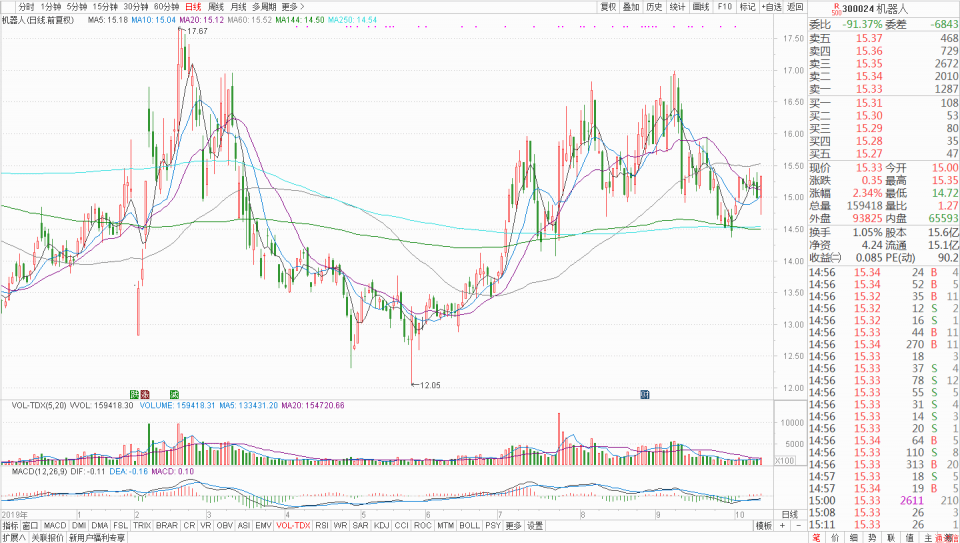Click the 17.67 high price marker
Screen dimensions: 960x543
pos(195,30)
